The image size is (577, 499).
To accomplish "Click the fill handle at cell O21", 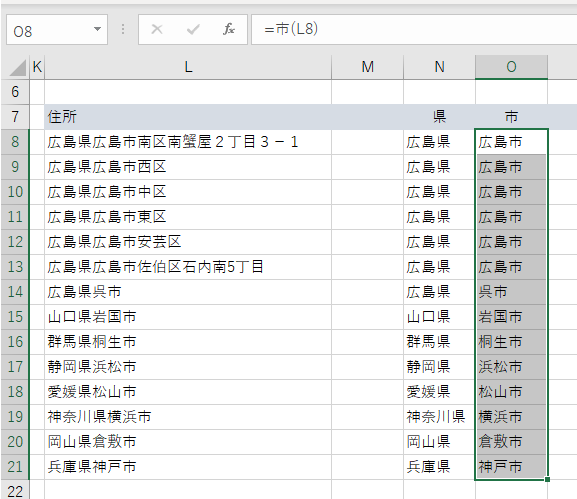I will [548, 479].
